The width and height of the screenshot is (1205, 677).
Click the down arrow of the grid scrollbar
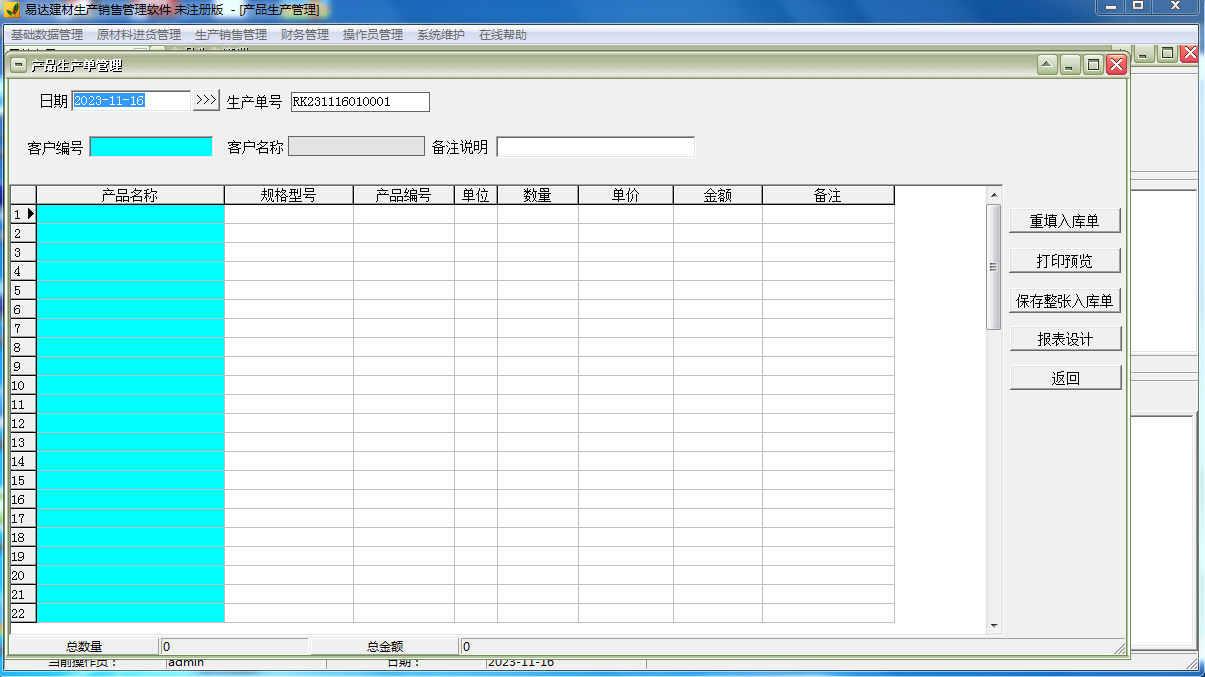[993, 624]
